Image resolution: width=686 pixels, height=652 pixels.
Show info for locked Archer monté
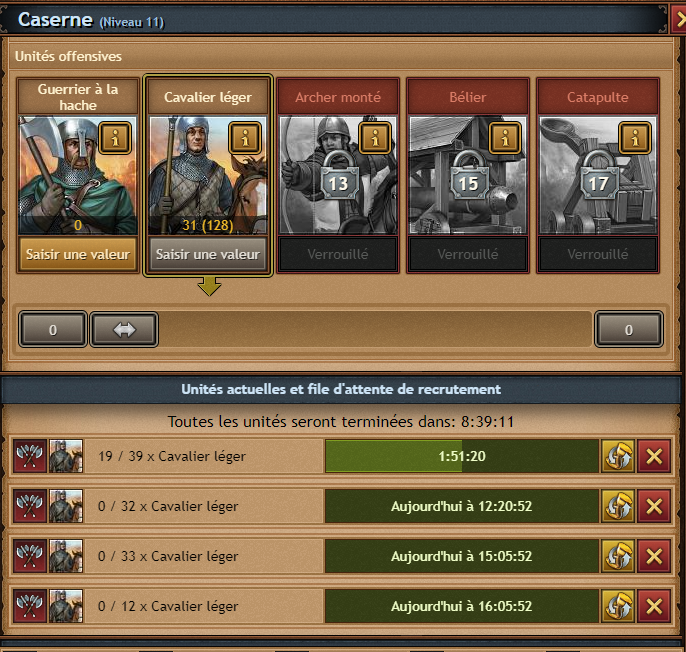point(375,138)
